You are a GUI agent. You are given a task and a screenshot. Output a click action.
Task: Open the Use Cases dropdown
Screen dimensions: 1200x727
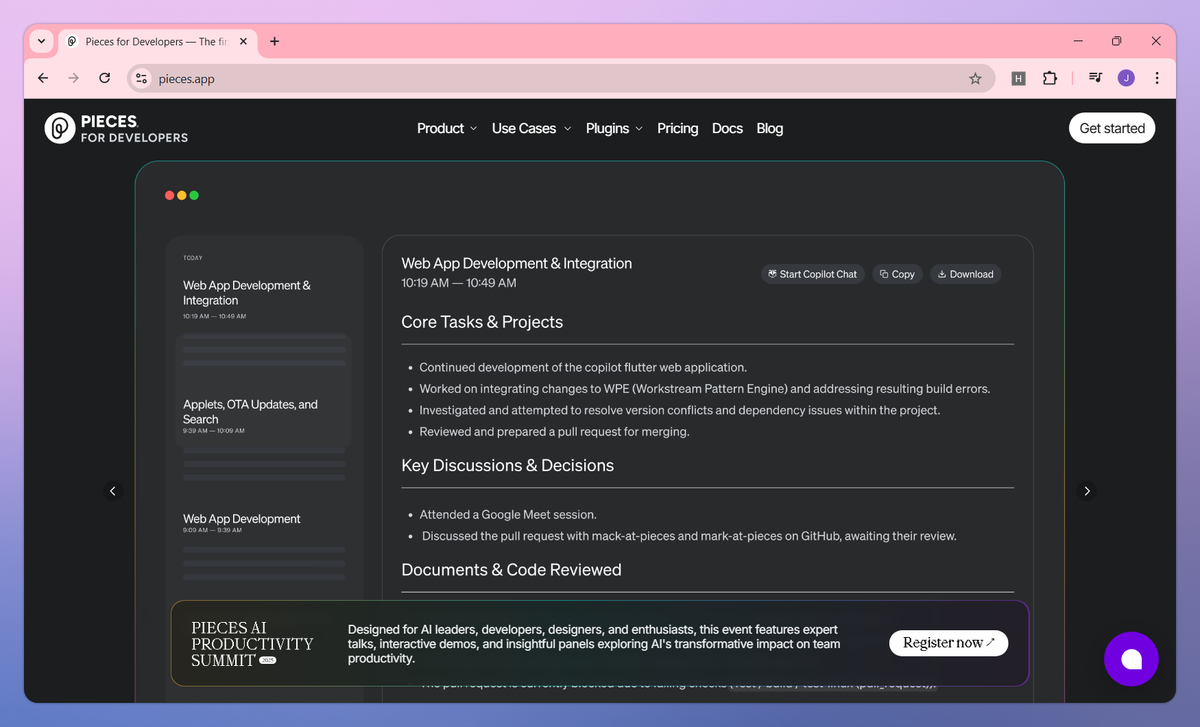pyautogui.click(x=530, y=128)
